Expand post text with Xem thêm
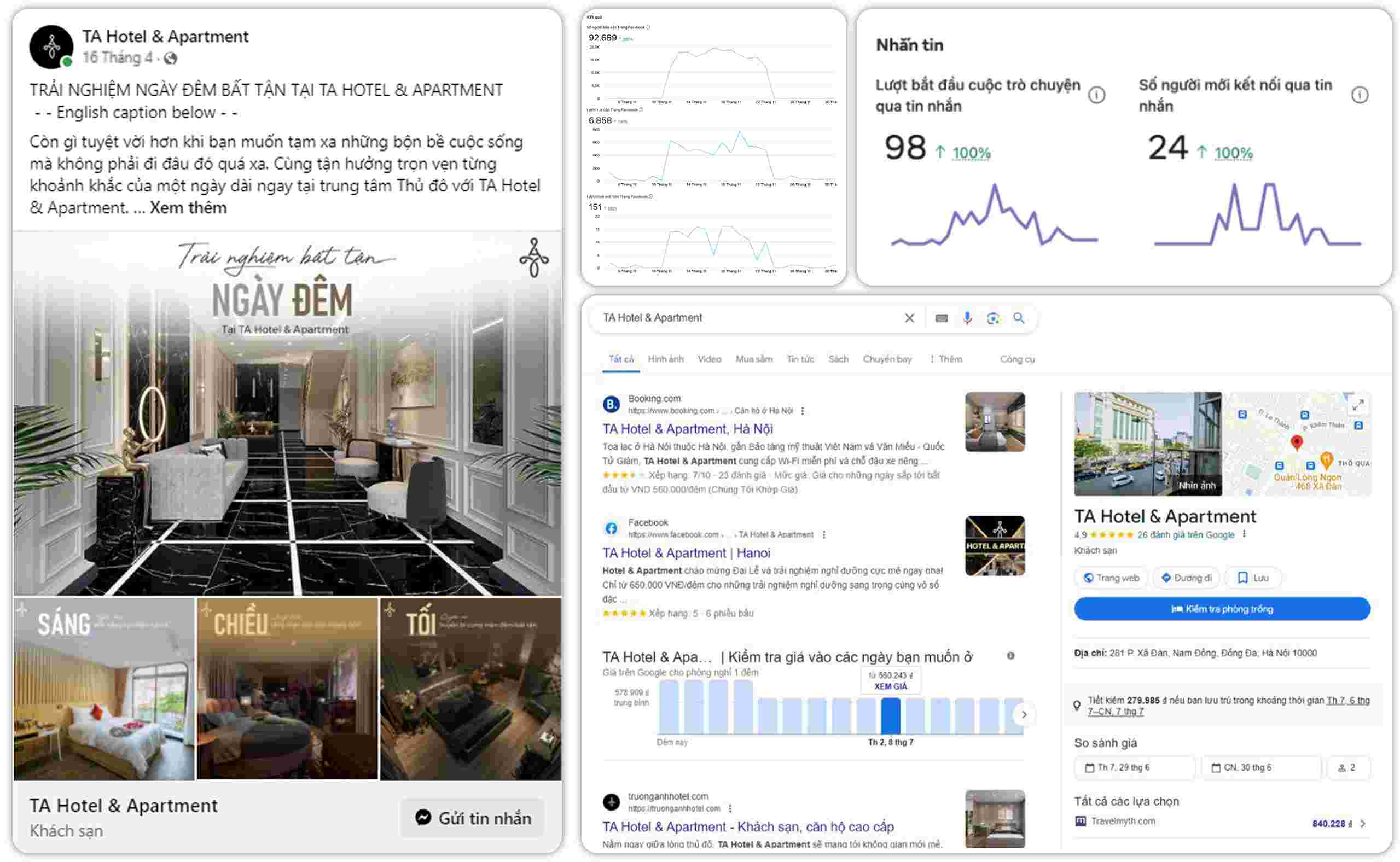Screen dimensions: 1400x862 coord(188,207)
